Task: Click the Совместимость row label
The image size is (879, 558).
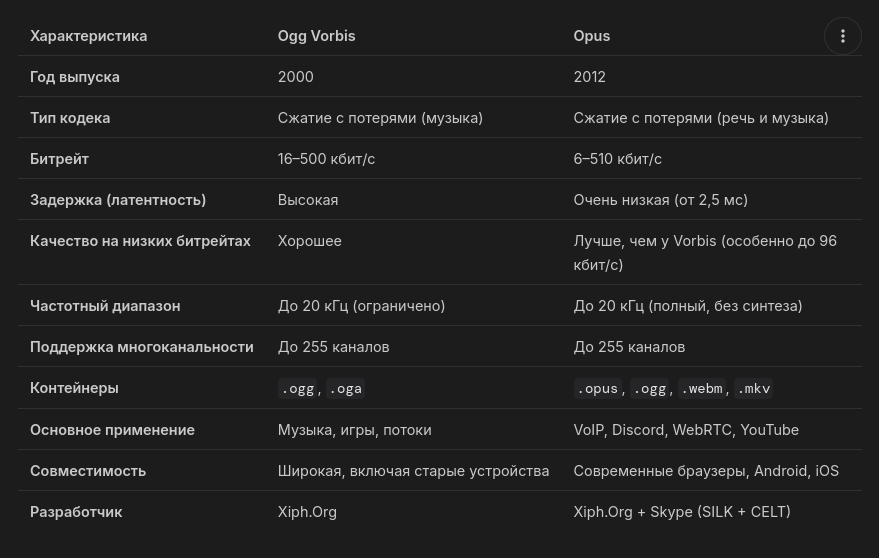Action: tap(88, 471)
